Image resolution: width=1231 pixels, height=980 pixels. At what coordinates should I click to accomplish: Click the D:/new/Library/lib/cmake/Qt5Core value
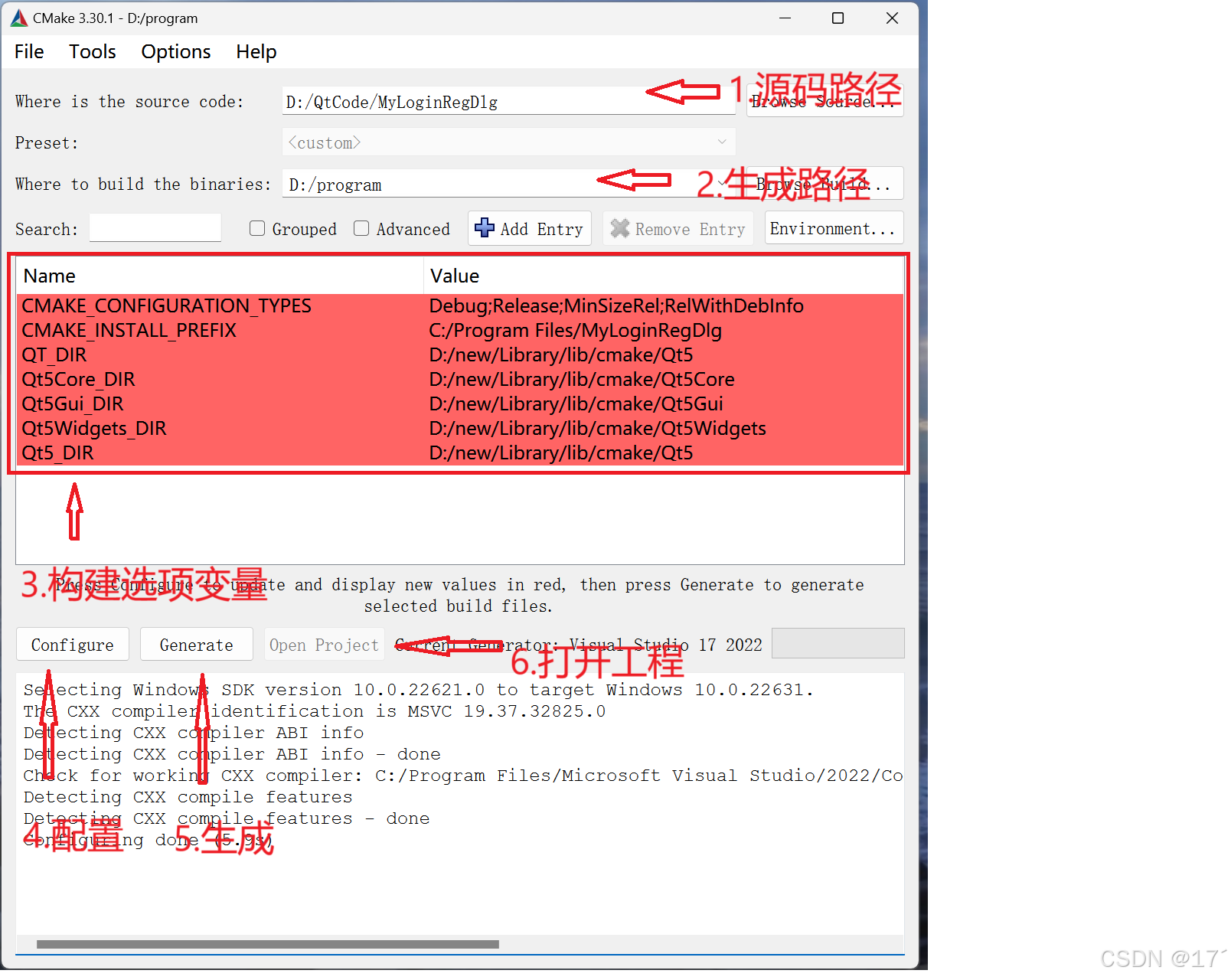[582, 379]
